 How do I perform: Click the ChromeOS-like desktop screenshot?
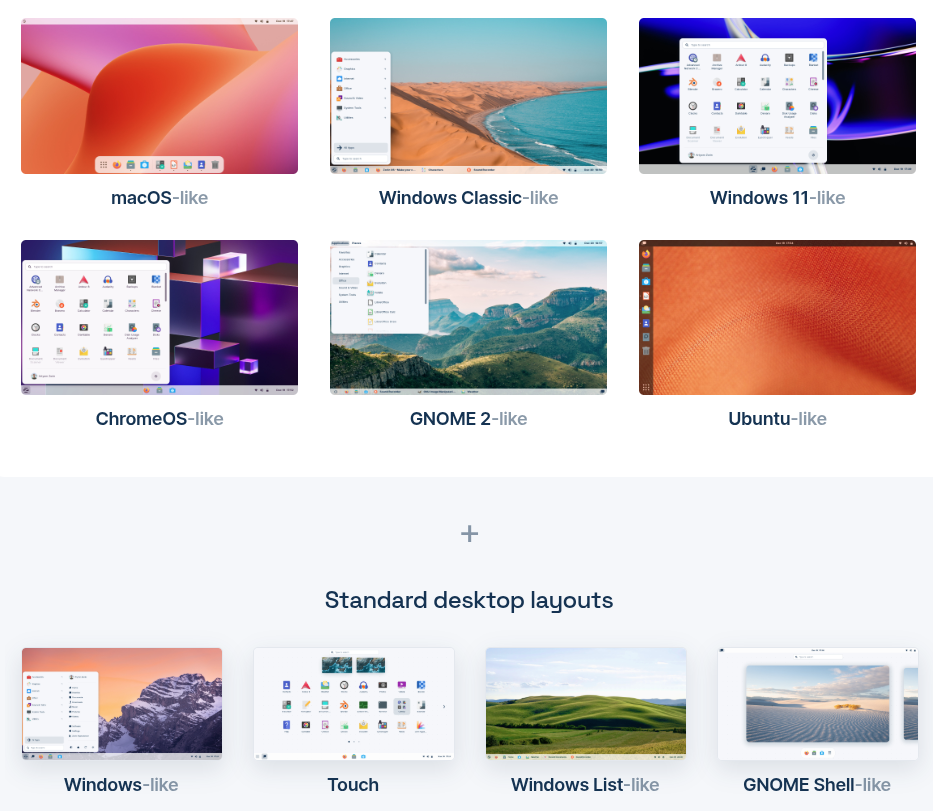159,317
